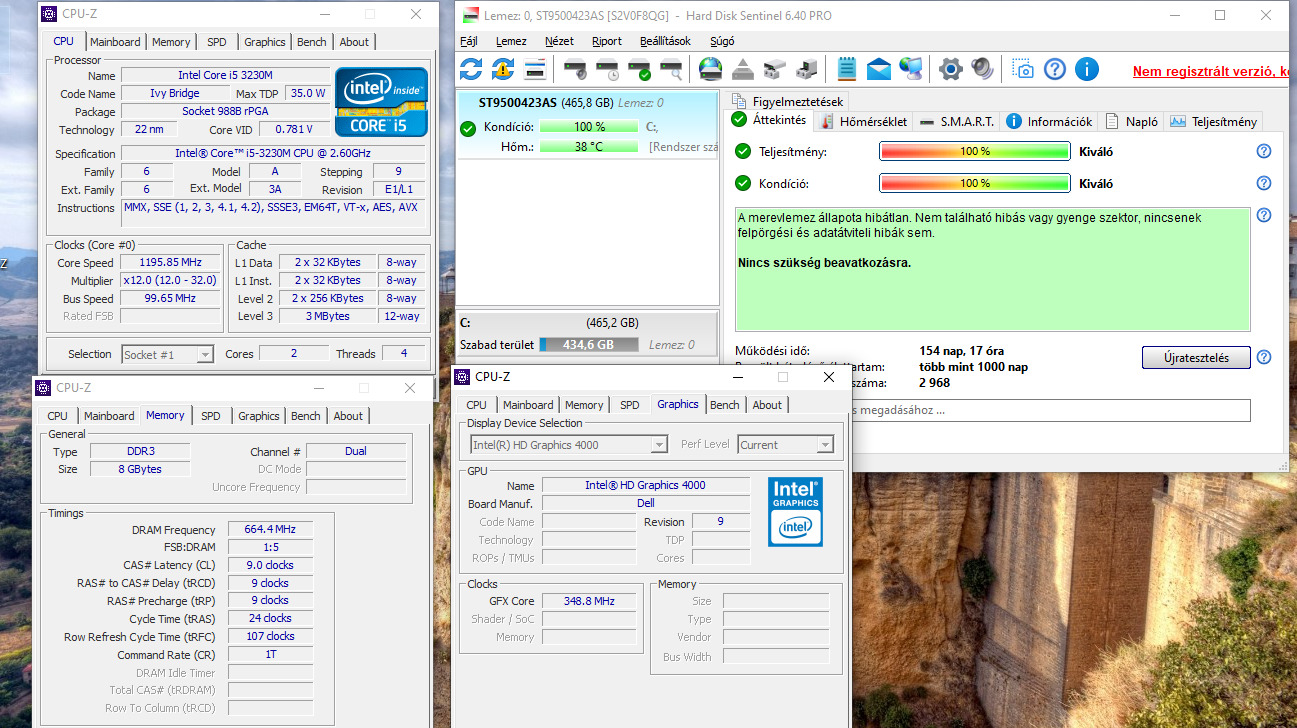Click the blue info circle toolbar icon
1297x728 pixels.
tap(1087, 69)
